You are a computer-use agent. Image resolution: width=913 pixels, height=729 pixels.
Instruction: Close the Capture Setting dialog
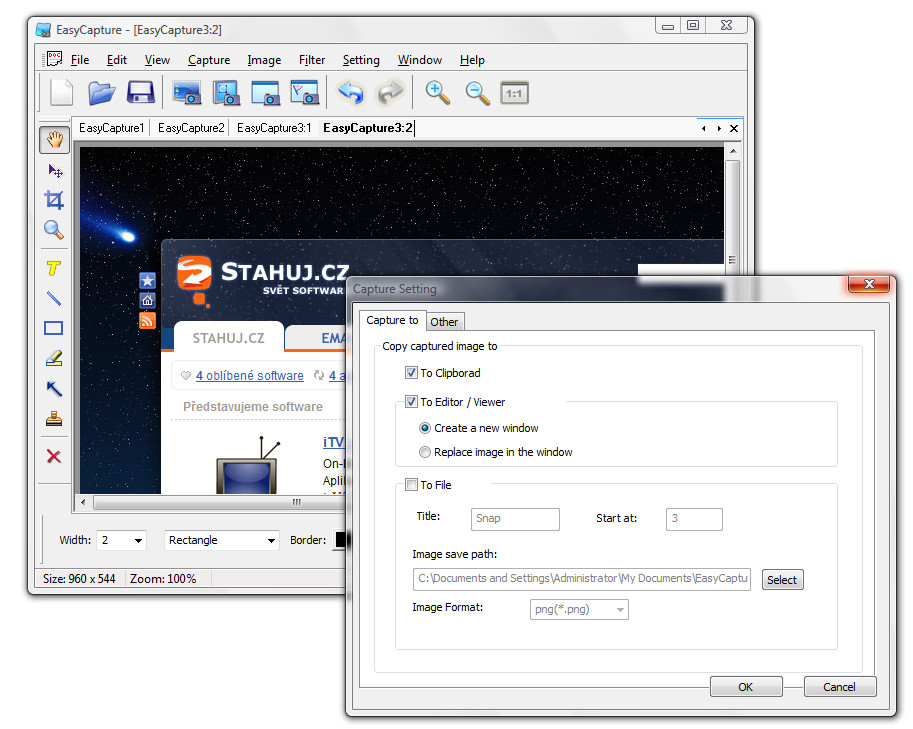[x=869, y=284]
